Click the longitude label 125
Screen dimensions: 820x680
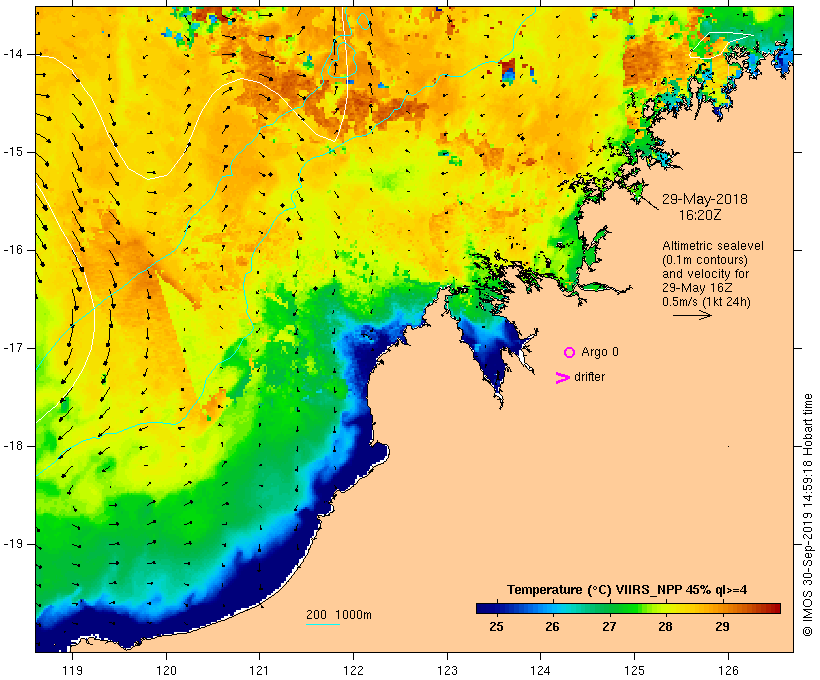tap(635, 671)
